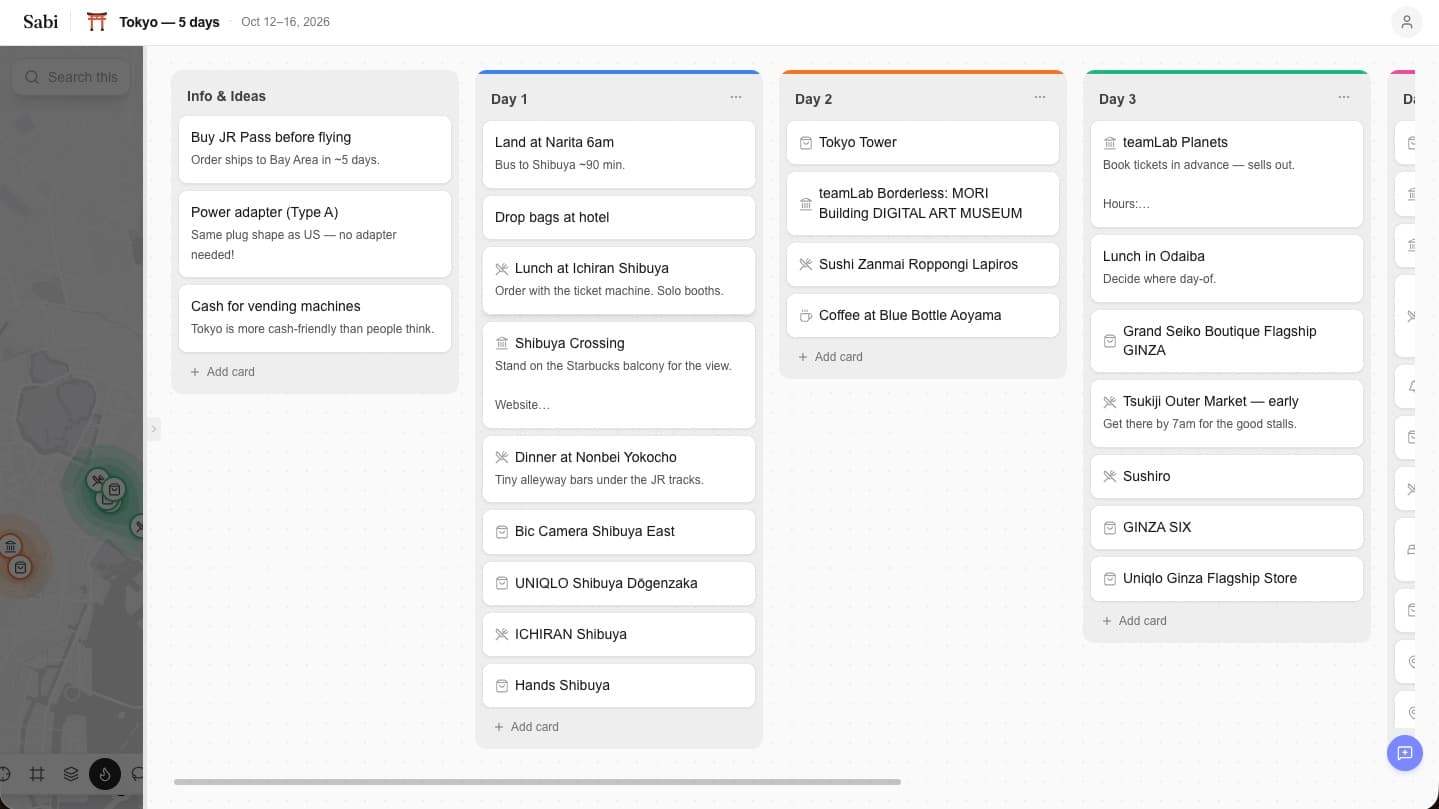Screen dimensions: 1439x809
Task: Open the chat feedback floating button
Action: pyautogui.click(x=1404, y=753)
